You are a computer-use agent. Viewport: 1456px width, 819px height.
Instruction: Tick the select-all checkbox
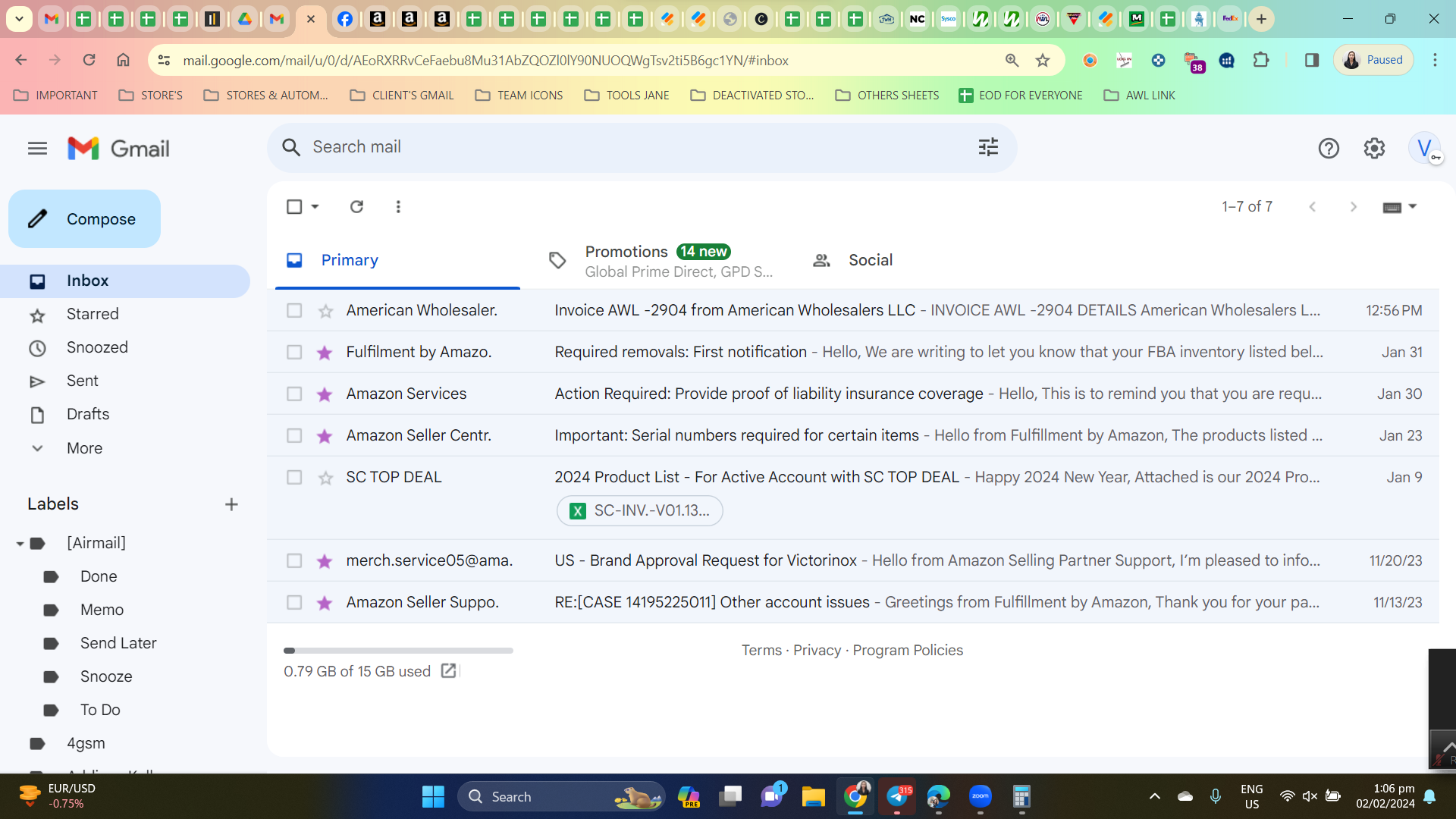coord(294,206)
